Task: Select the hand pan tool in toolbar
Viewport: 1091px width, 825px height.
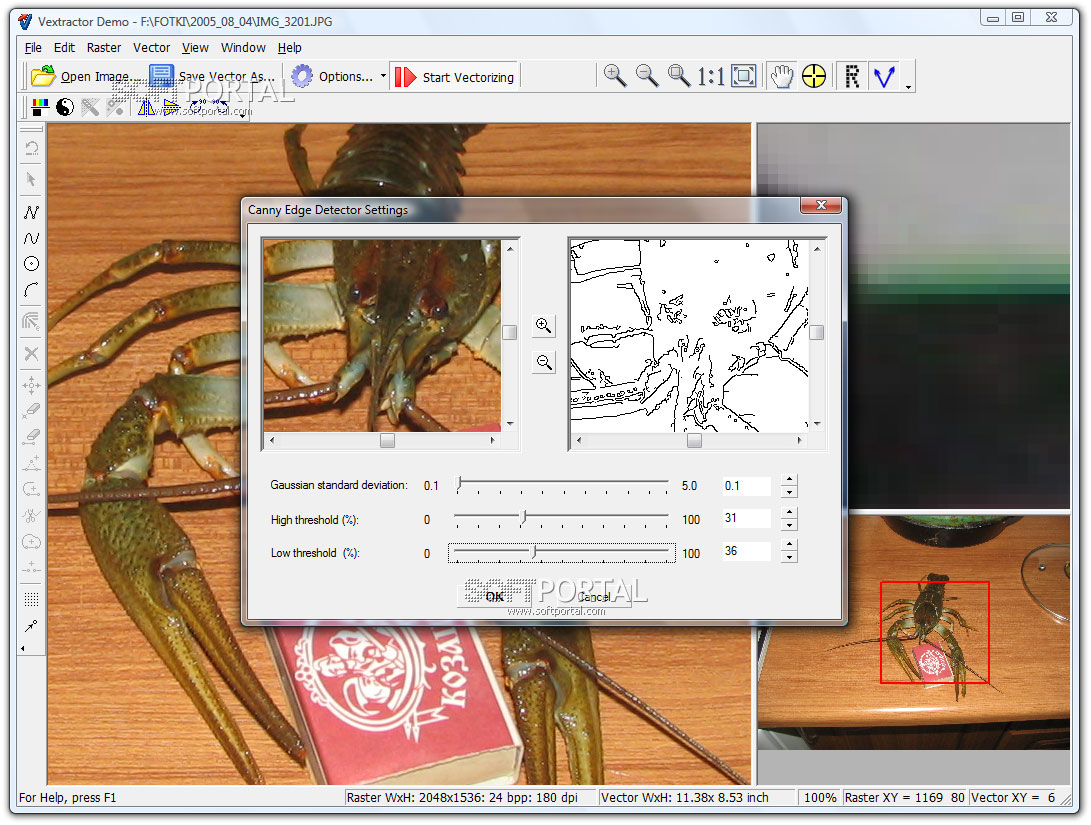Action: (x=781, y=76)
